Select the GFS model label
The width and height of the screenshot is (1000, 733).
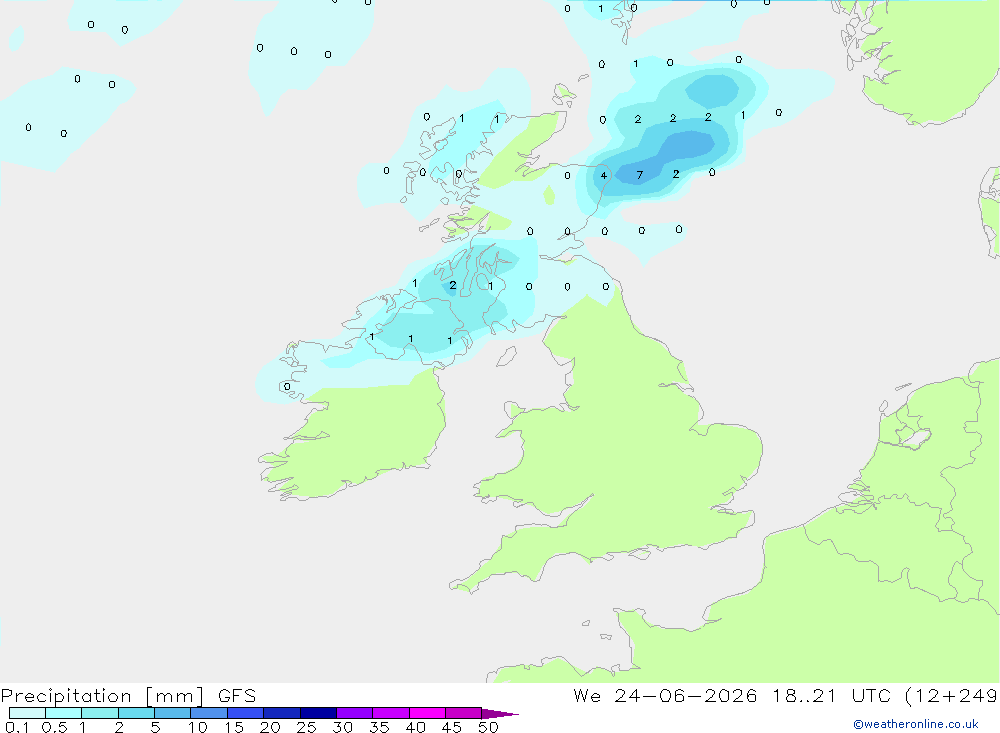click(x=237, y=696)
